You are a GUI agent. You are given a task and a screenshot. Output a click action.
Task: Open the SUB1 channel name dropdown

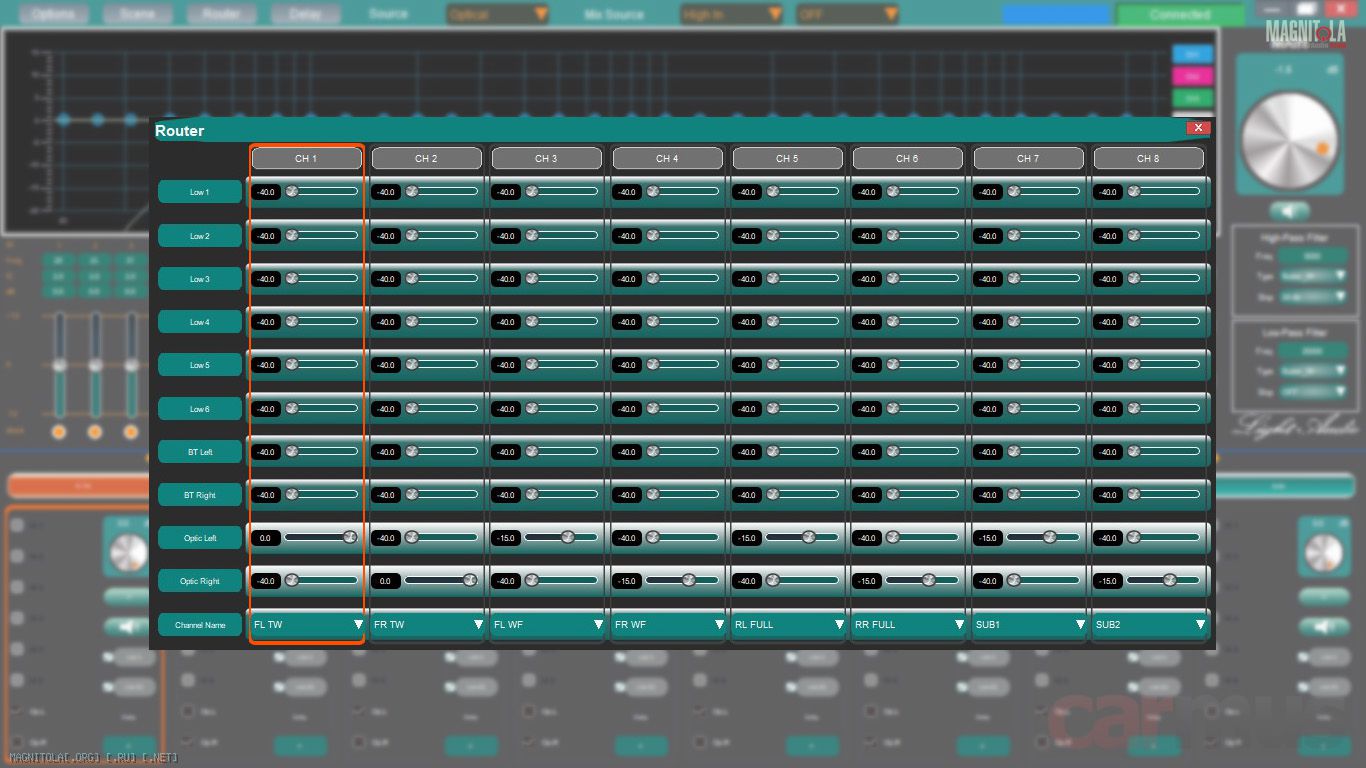click(1029, 625)
